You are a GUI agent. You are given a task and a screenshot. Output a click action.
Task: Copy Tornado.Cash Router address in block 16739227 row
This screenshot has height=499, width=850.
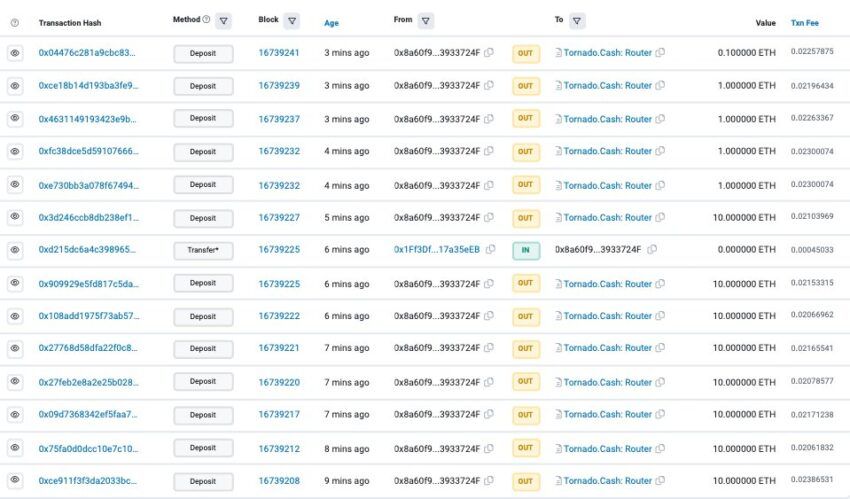[660, 217]
